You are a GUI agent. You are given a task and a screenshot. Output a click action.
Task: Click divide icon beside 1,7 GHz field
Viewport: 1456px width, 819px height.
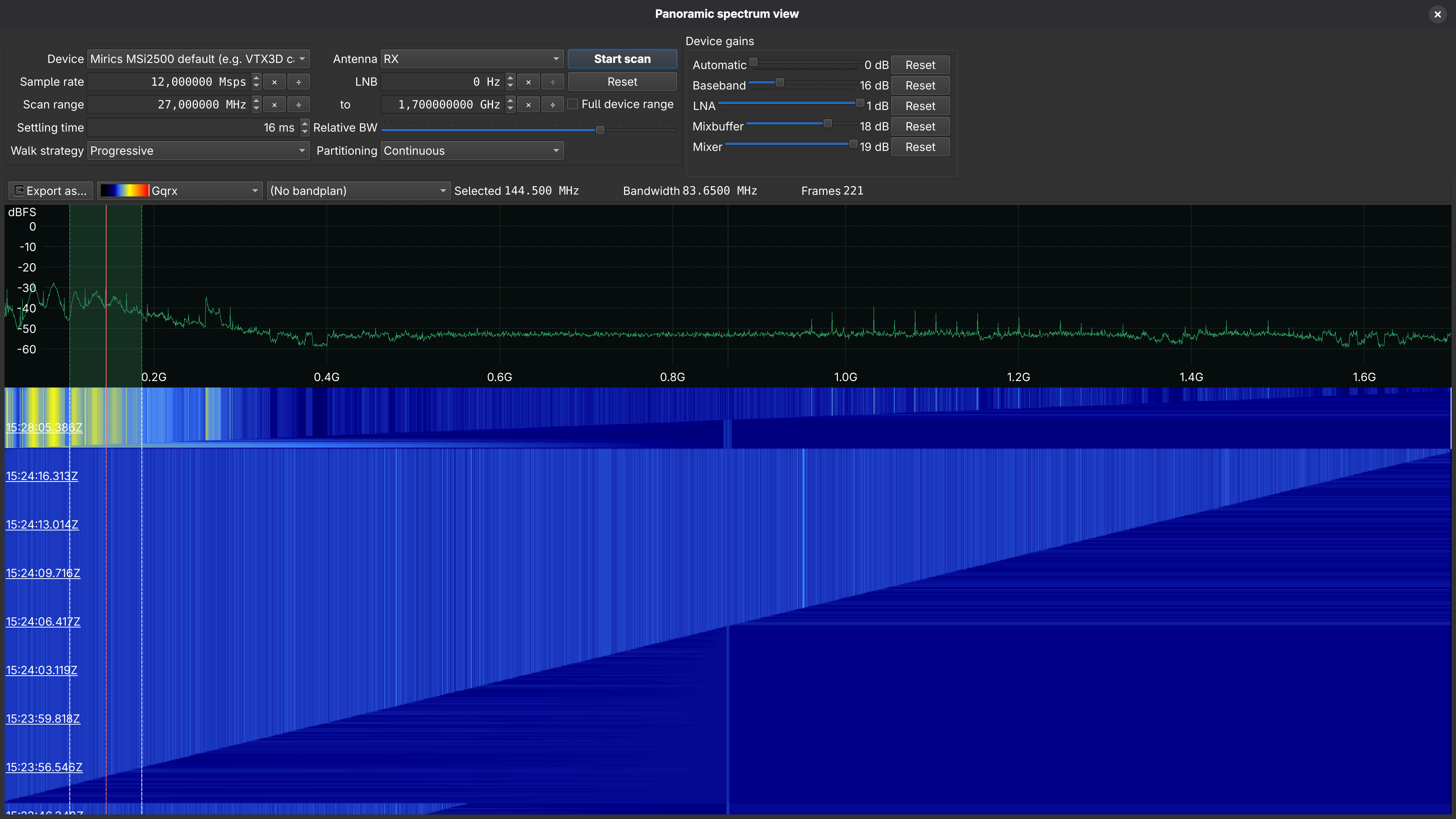[553, 105]
